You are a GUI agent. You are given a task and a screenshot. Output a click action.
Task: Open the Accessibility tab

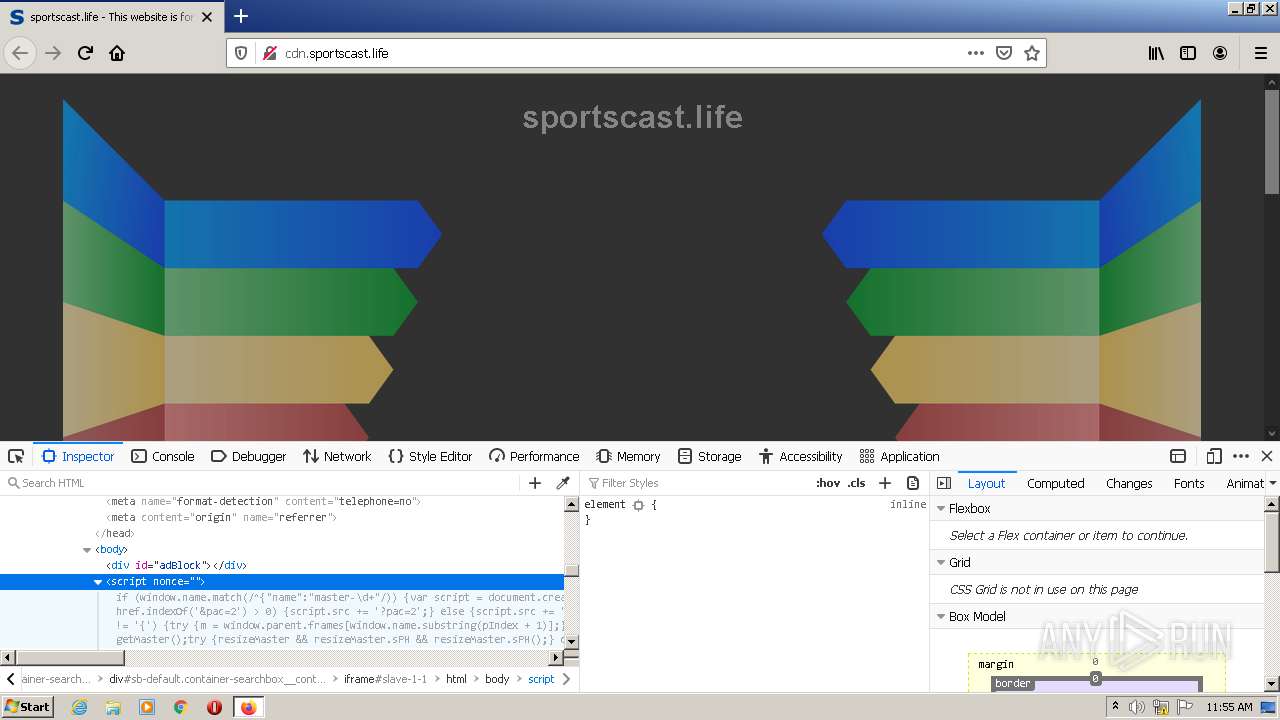click(800, 456)
